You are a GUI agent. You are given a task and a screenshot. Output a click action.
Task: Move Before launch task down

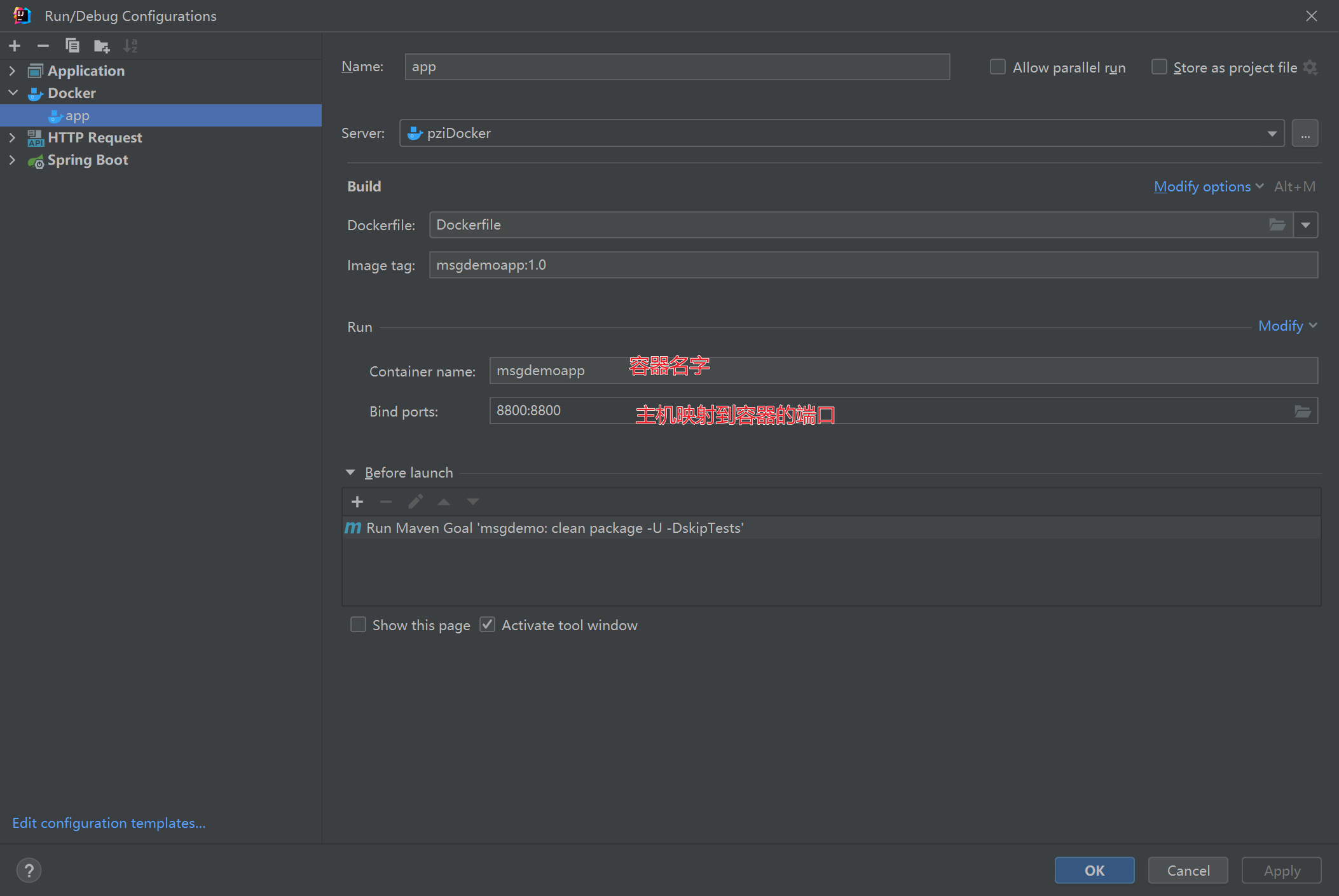coord(473,502)
